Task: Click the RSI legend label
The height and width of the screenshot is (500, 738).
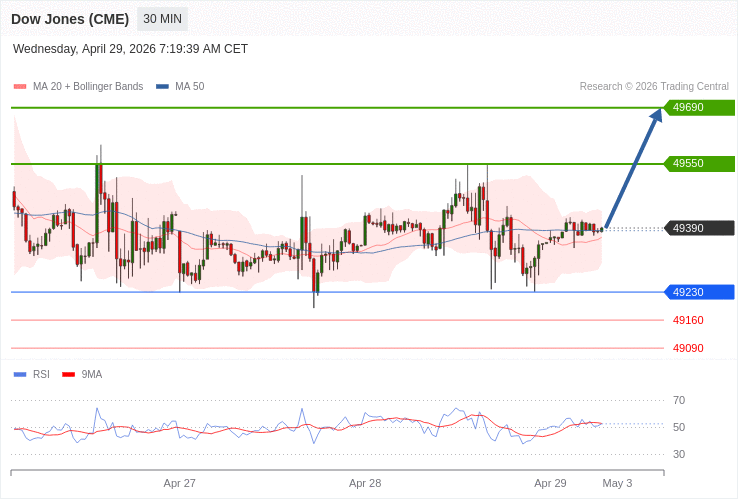Action: pyautogui.click(x=41, y=375)
